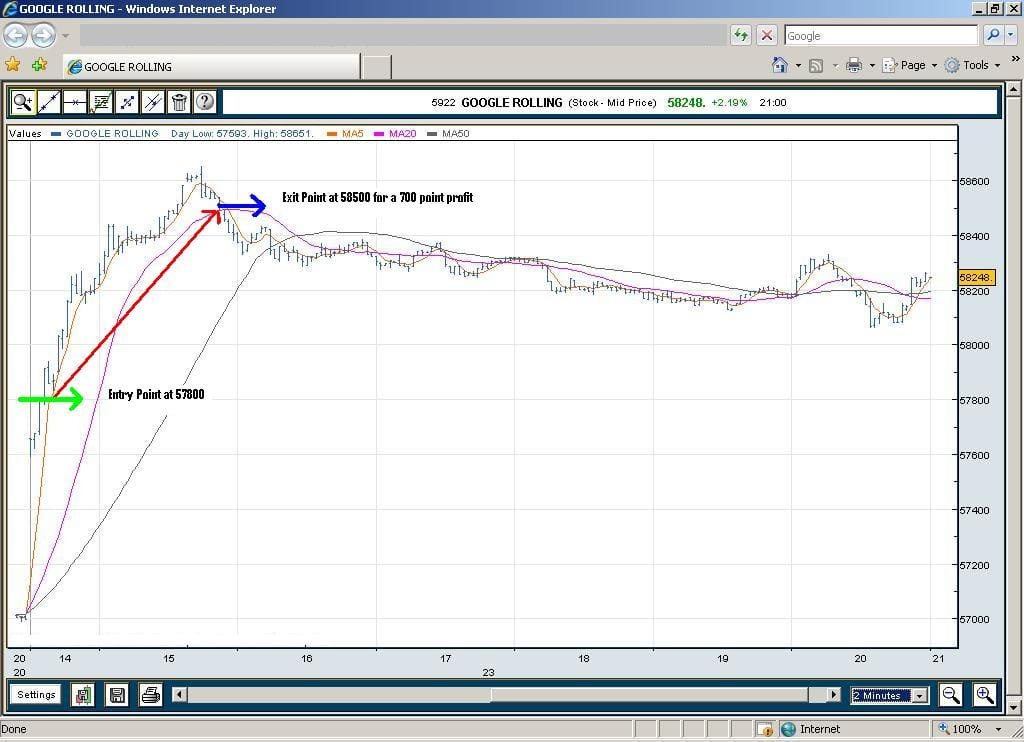Screen dimensions: 1024x742
Task: Click right arrow of chart scrollbar
Action: pyautogui.click(x=833, y=694)
